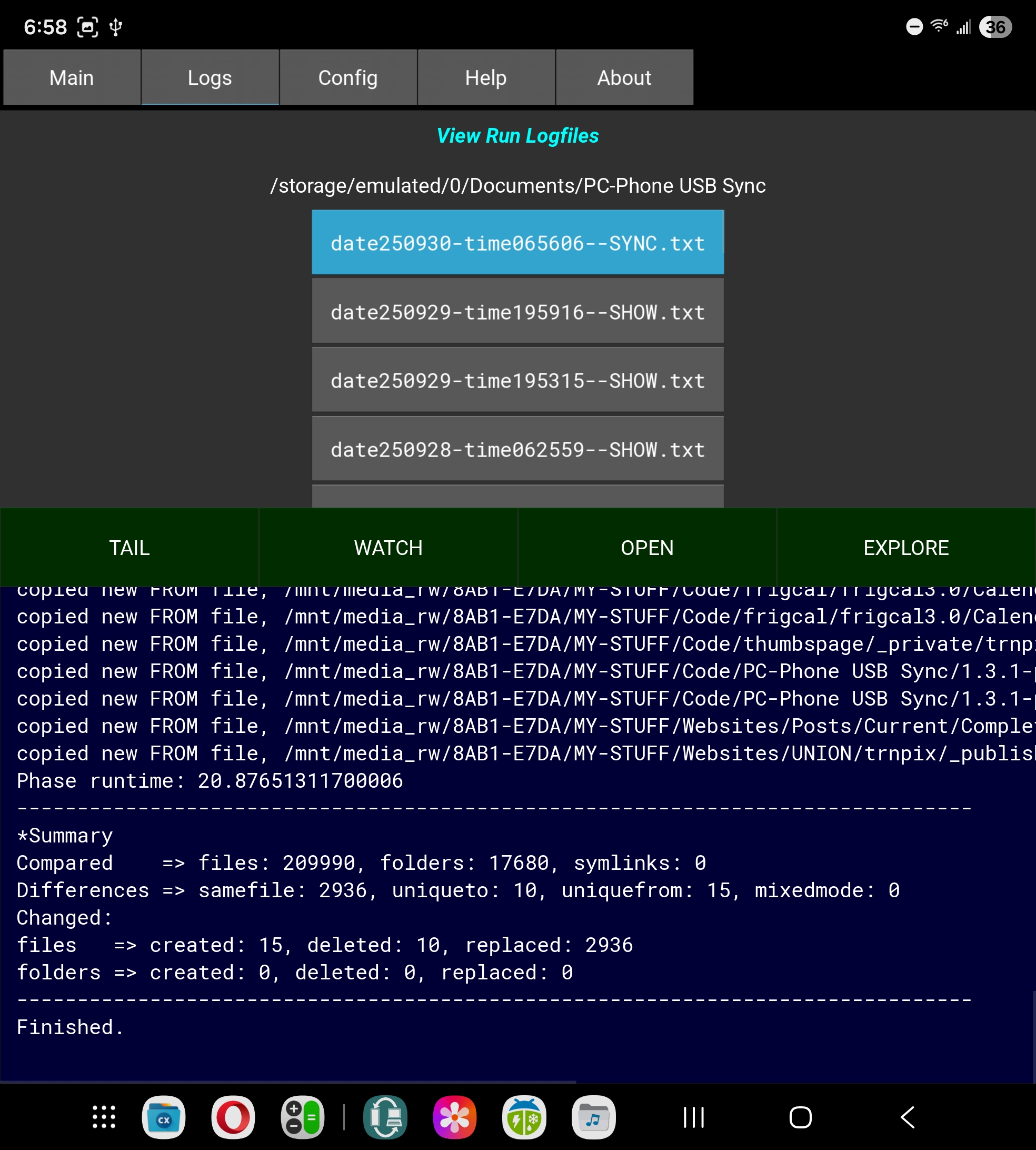Open the Help tab
This screenshot has width=1036, height=1150.
(485, 77)
